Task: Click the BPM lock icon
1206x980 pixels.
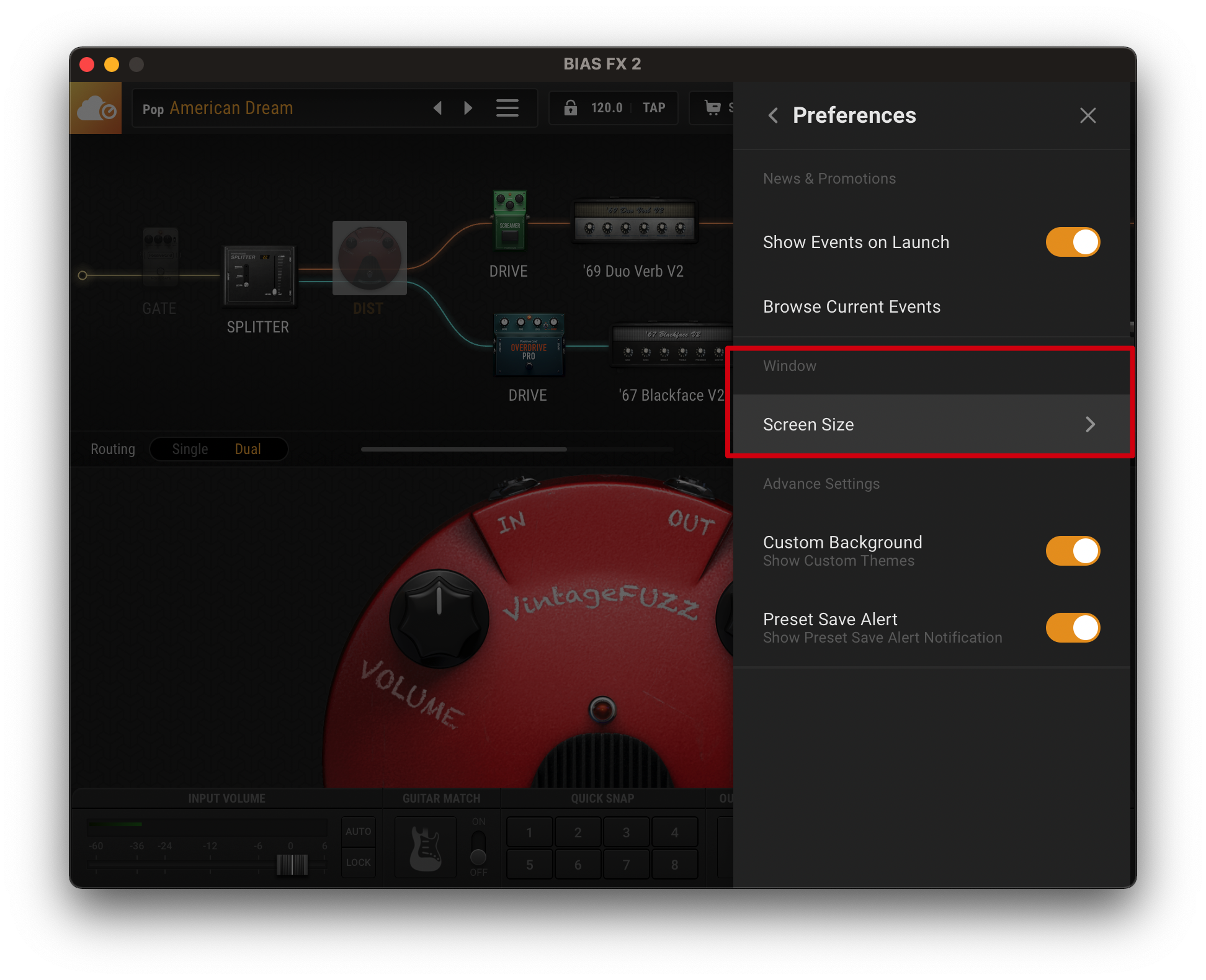Action: pos(570,108)
